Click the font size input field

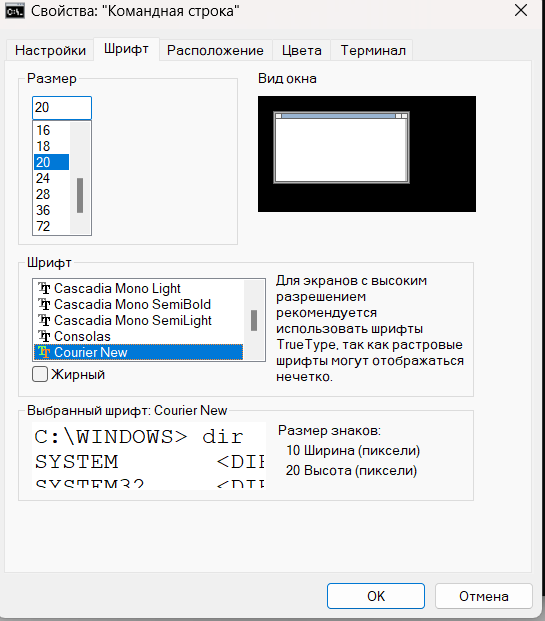(x=62, y=108)
